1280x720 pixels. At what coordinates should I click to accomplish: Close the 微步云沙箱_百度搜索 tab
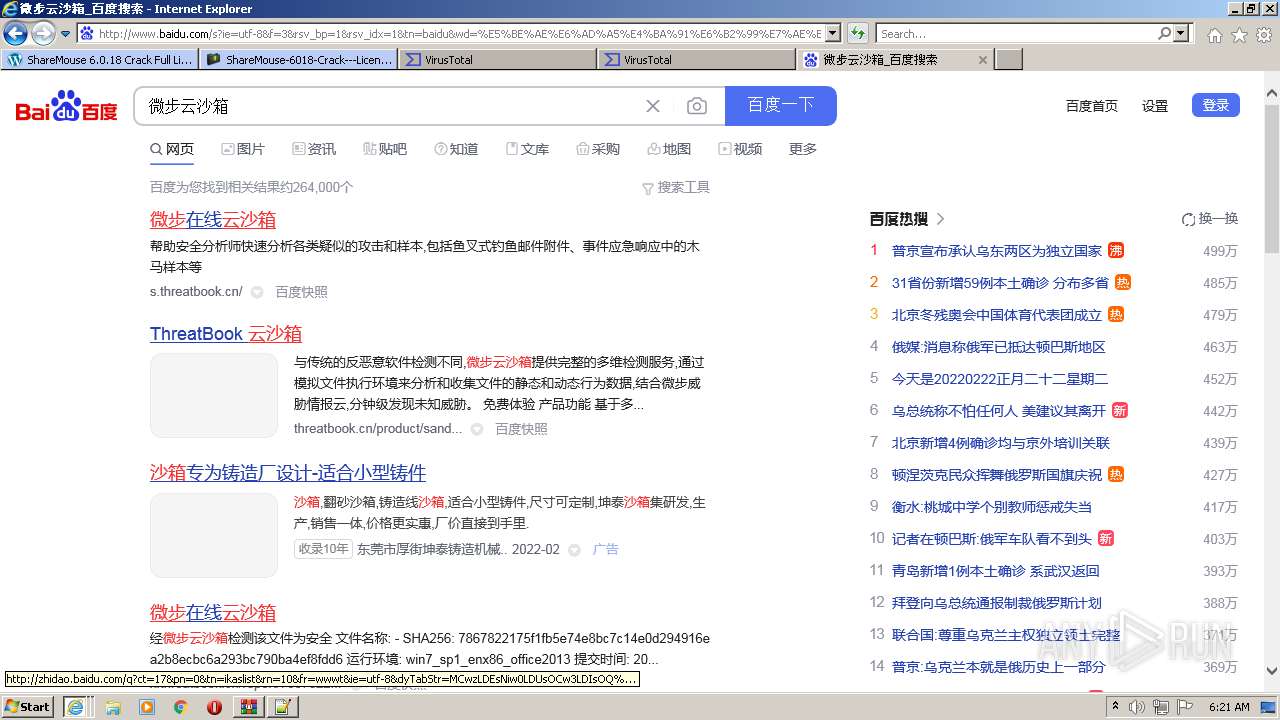(x=983, y=60)
